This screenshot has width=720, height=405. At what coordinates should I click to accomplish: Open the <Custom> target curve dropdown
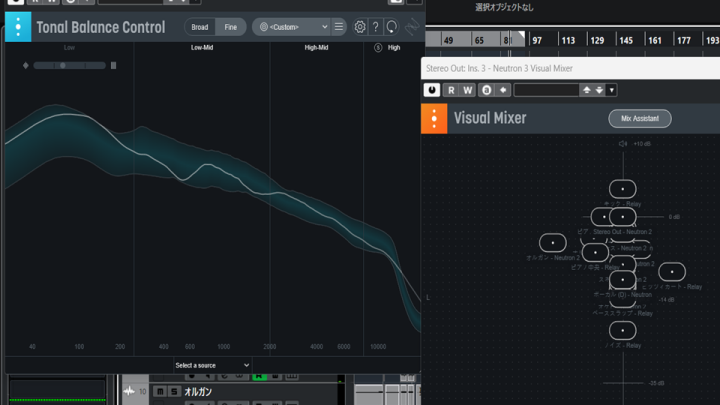292,27
